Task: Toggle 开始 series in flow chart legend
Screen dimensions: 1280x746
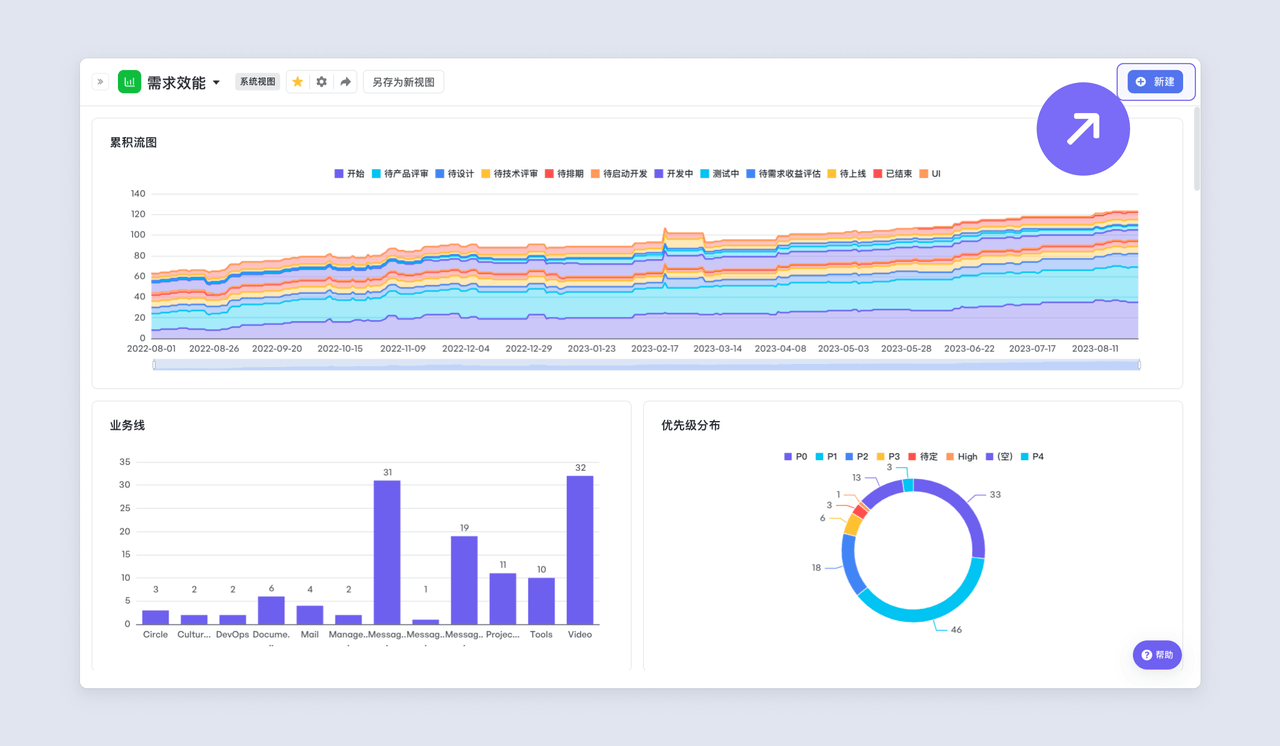Action: pos(349,174)
